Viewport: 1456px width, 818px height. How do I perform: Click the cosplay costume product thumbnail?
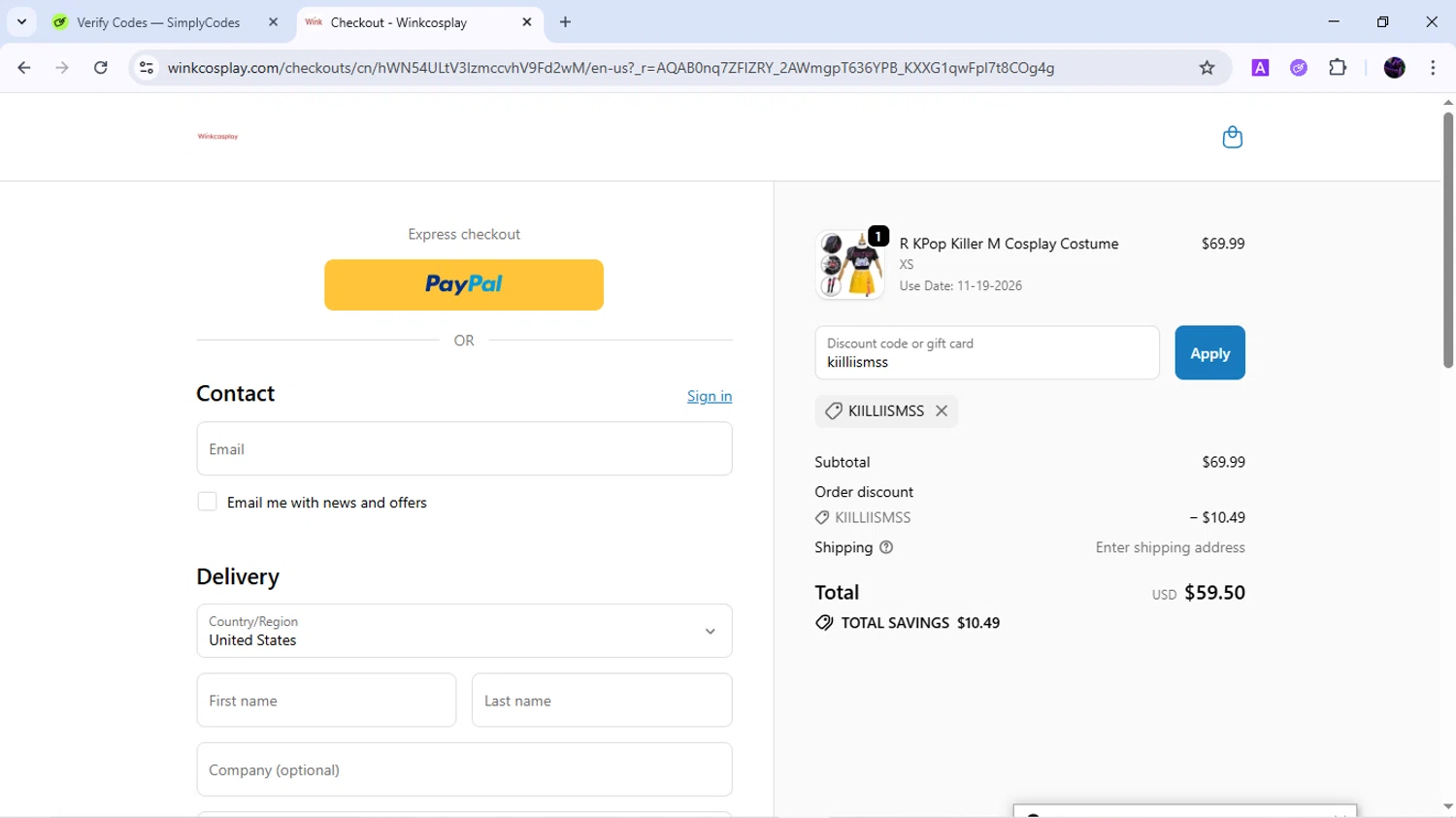tap(850, 264)
